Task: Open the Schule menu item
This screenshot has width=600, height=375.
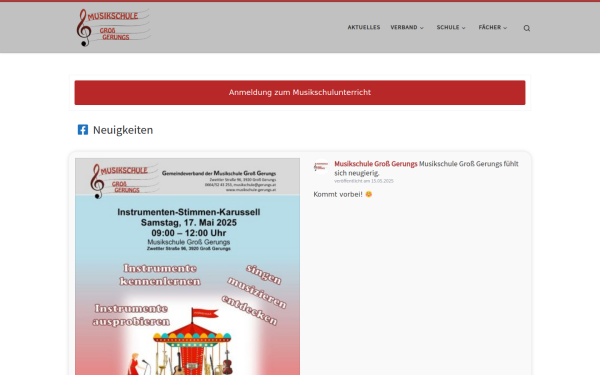Action: click(x=448, y=27)
